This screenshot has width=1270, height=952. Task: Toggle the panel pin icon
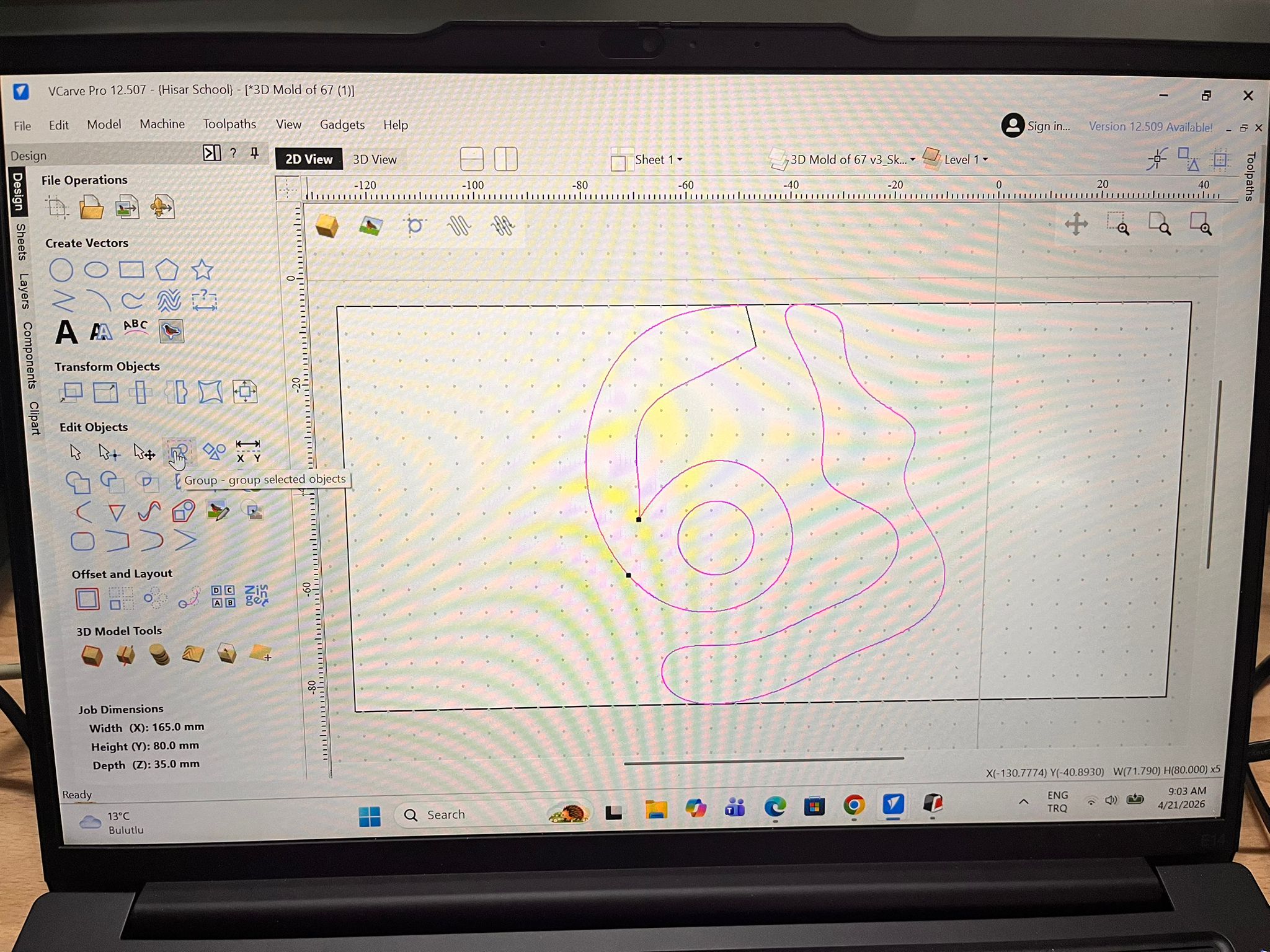255,153
